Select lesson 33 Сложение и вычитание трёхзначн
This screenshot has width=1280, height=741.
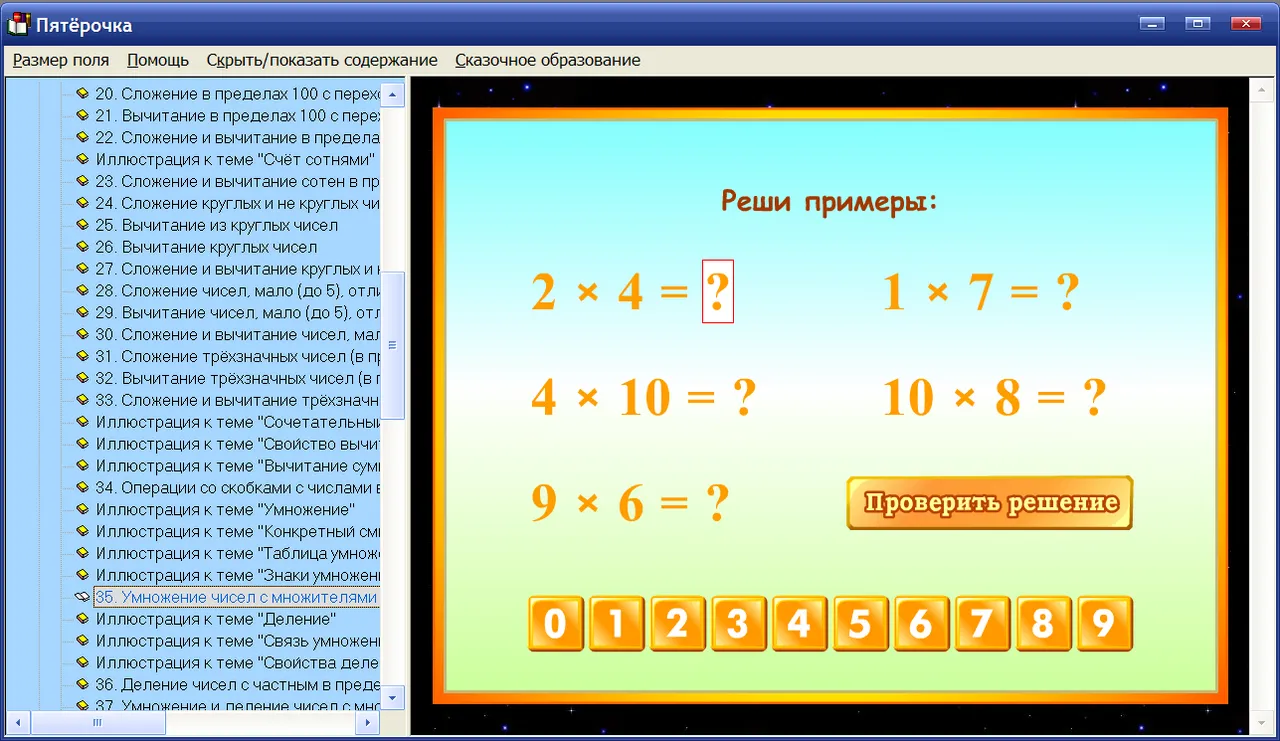click(x=238, y=401)
